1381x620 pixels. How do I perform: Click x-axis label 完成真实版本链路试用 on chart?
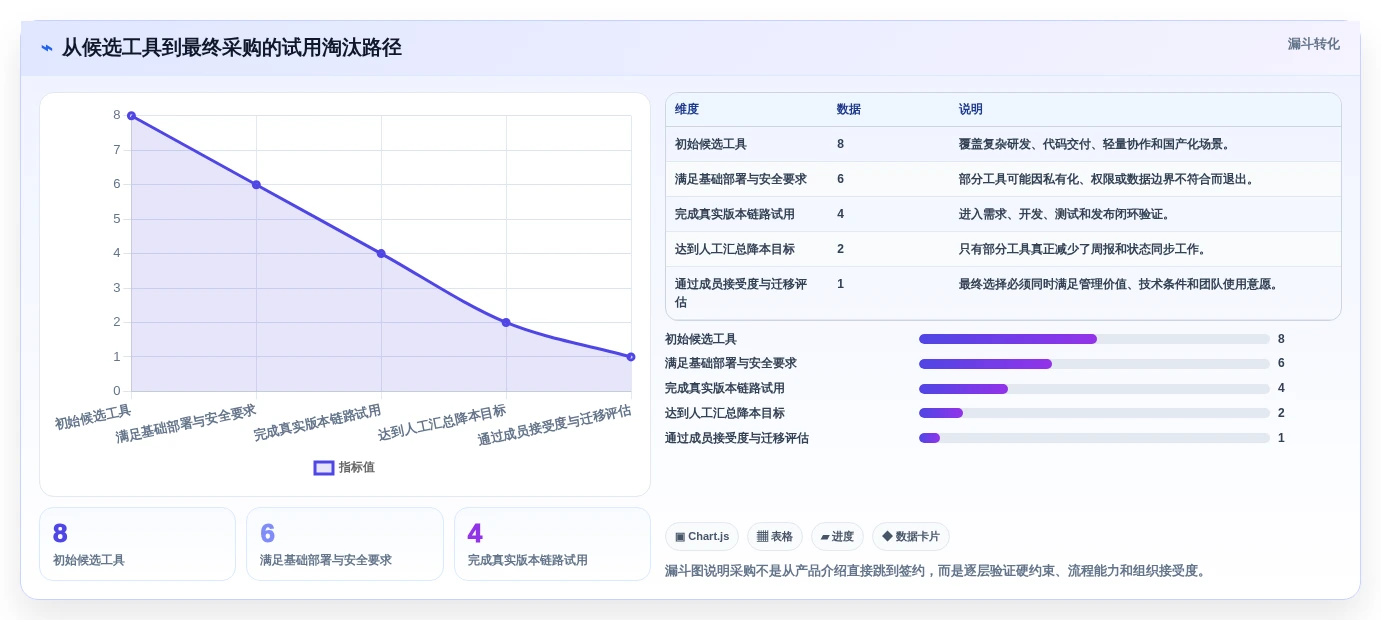click(x=317, y=423)
